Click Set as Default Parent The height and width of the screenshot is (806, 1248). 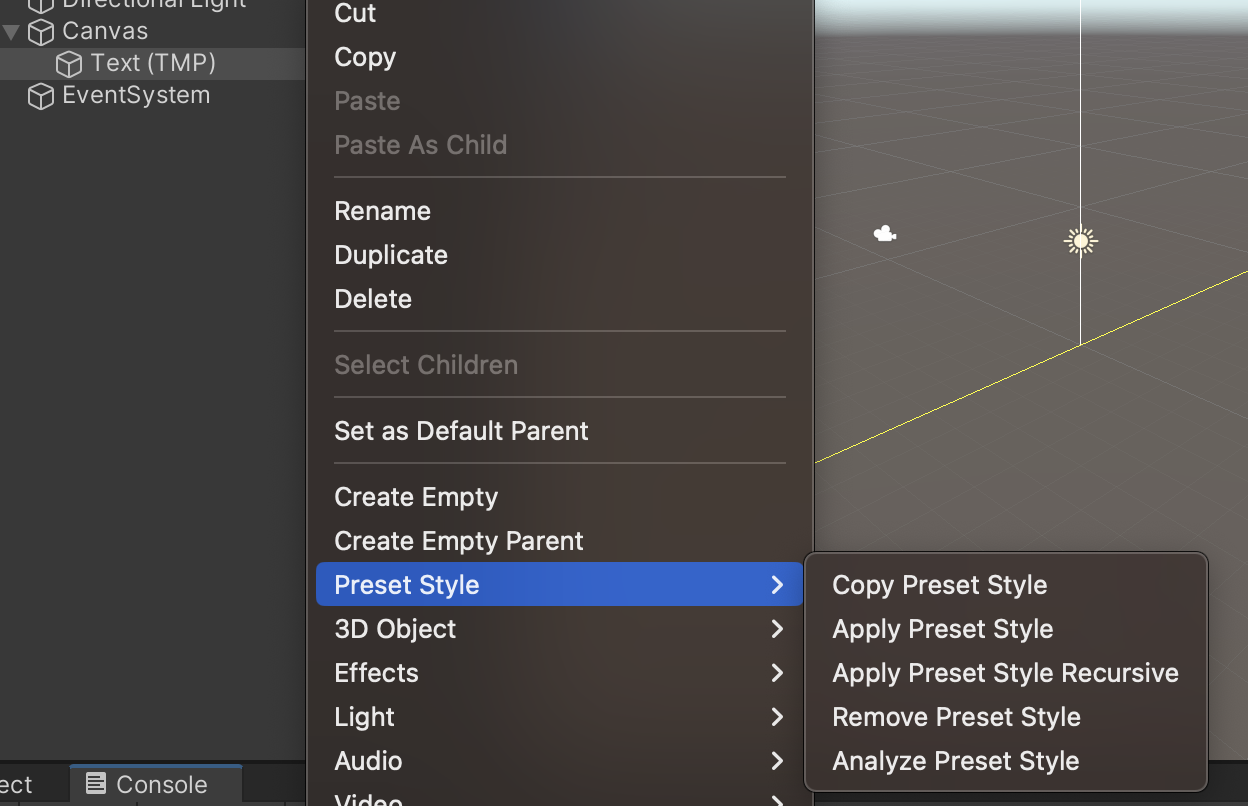pos(461,431)
